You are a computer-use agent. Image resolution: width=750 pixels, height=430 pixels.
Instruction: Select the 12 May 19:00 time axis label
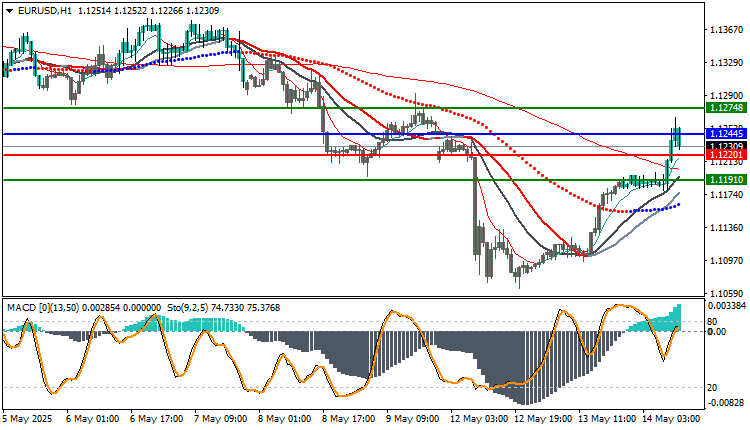pos(543,419)
